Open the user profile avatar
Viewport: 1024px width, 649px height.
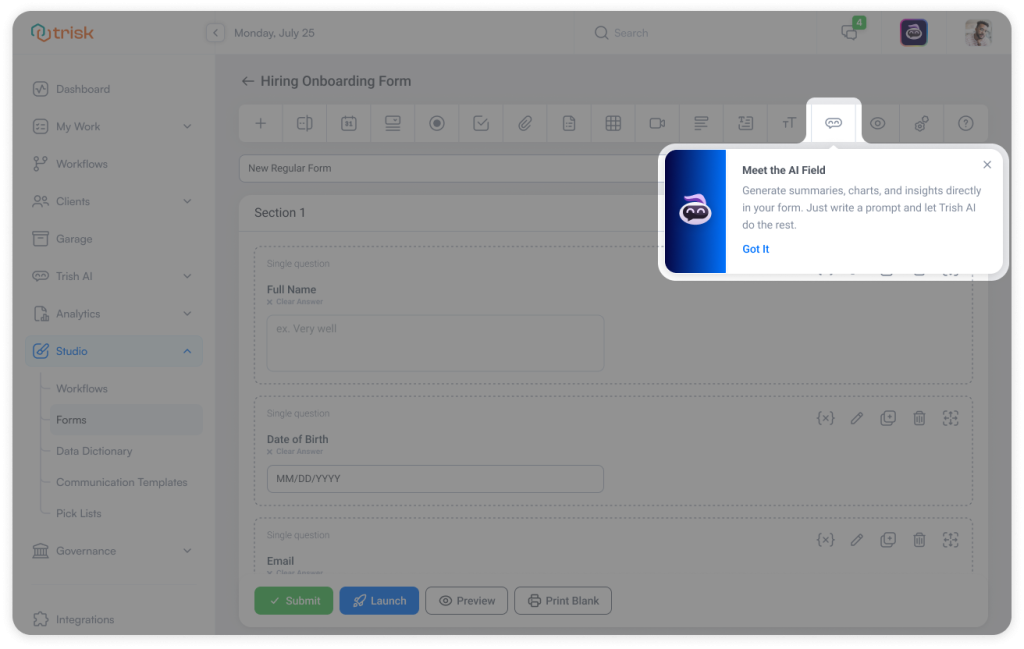978,33
